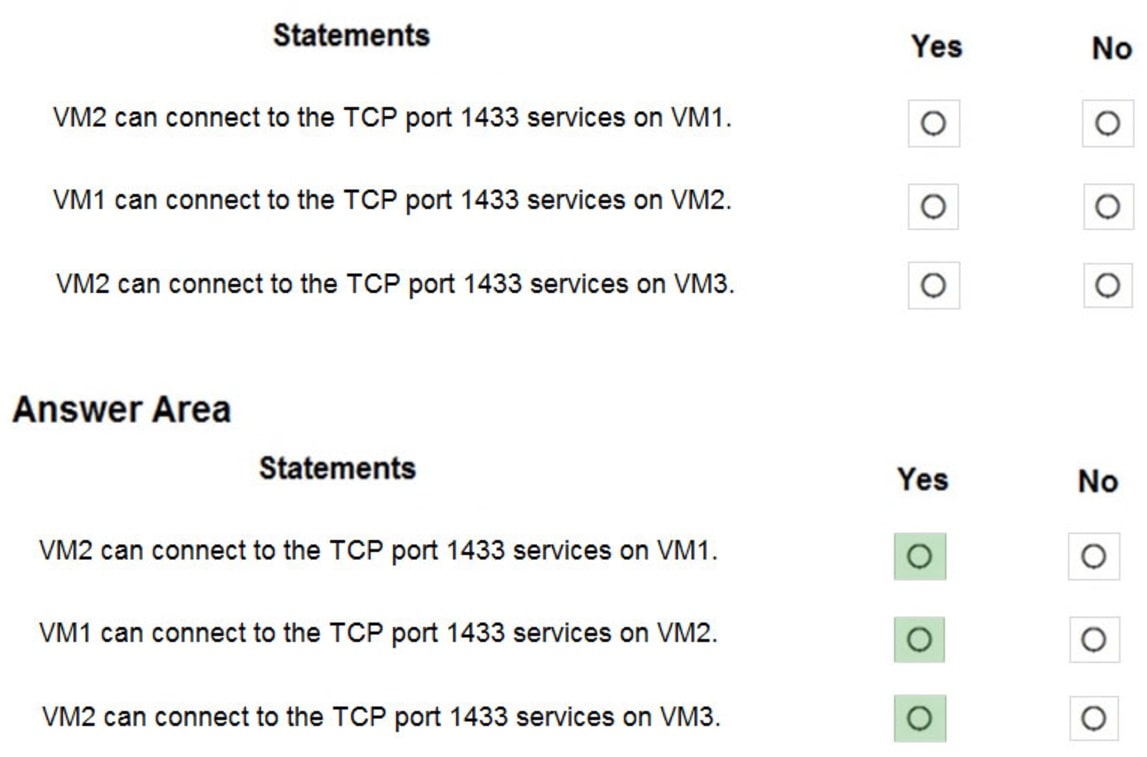Click first statement text in the top section

coord(392,117)
